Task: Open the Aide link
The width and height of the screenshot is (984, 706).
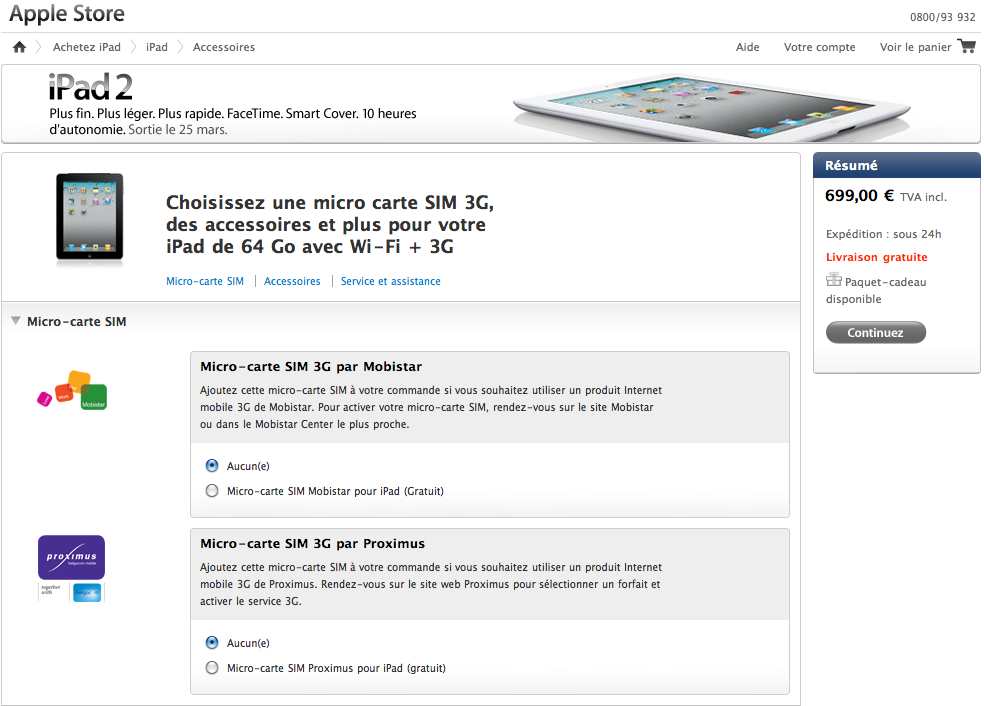Action: (x=747, y=47)
